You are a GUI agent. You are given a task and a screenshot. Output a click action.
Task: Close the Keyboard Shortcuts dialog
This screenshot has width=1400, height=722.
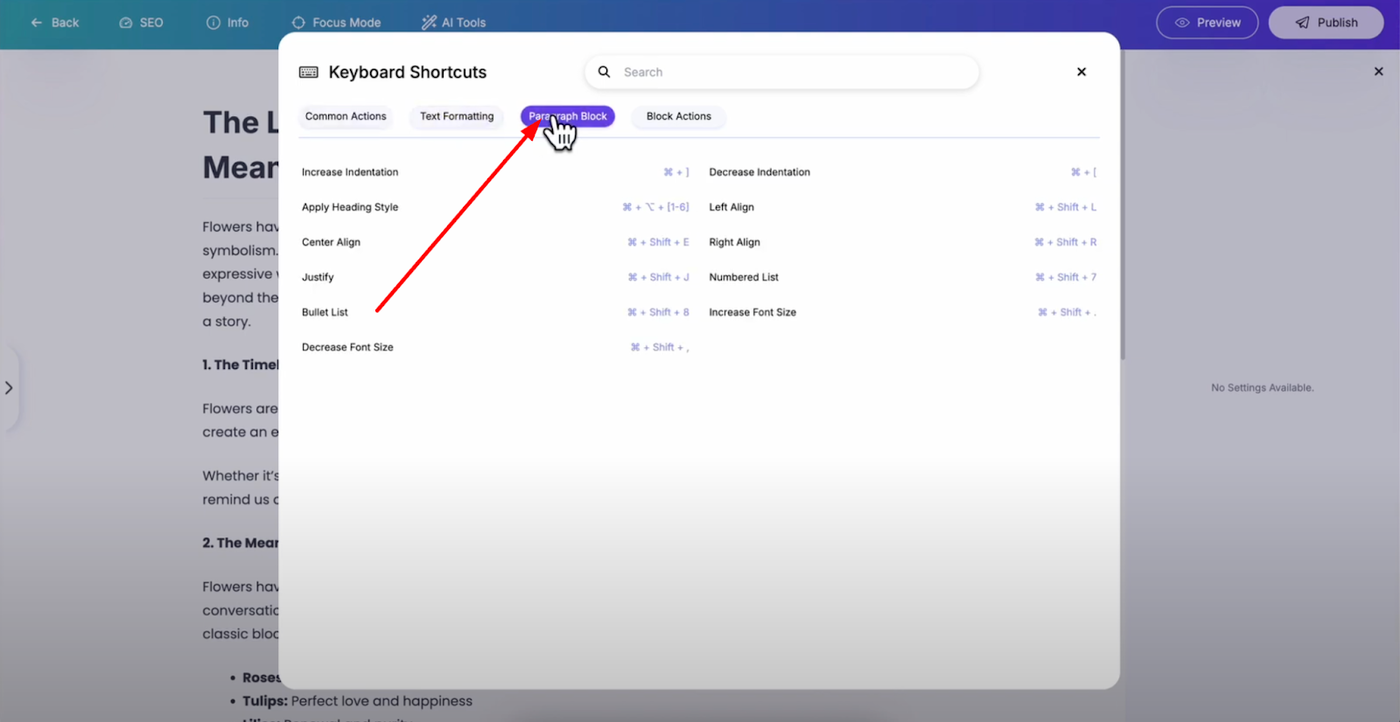coord(1081,72)
